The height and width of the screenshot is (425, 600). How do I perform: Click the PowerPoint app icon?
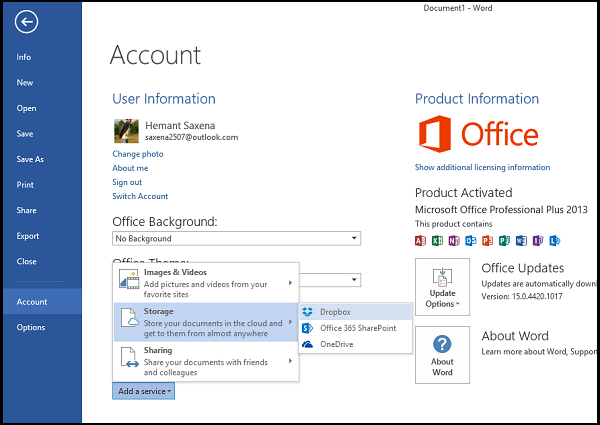(488, 241)
